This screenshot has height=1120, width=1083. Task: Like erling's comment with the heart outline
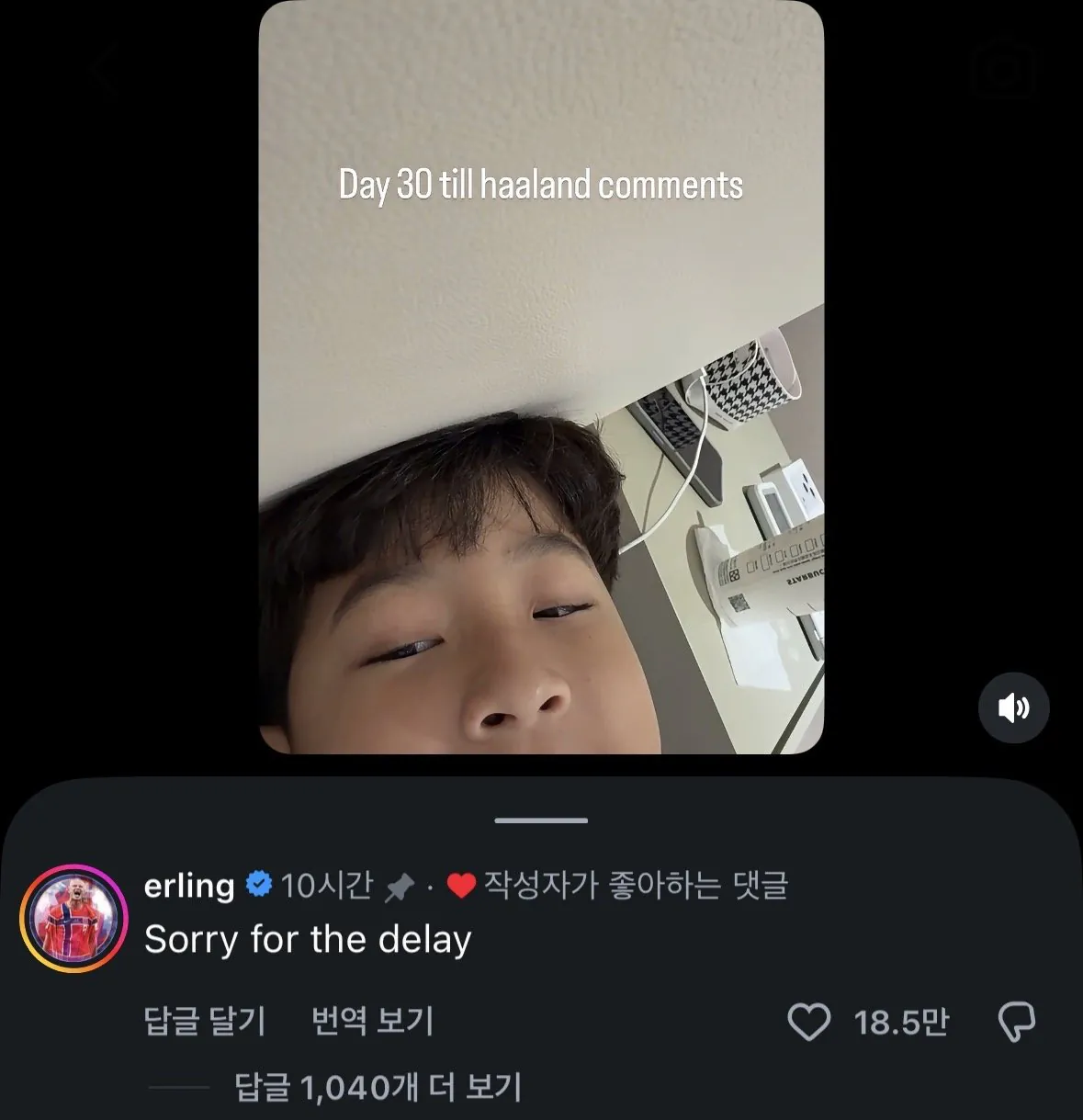coord(809,1022)
